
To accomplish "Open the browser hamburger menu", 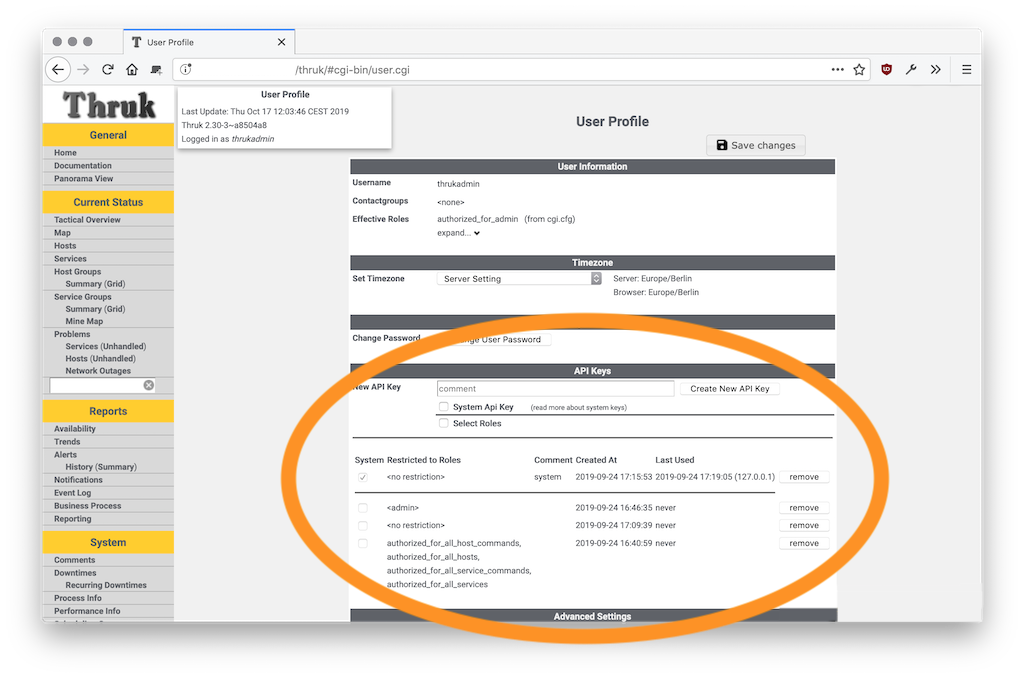I will 967,69.
